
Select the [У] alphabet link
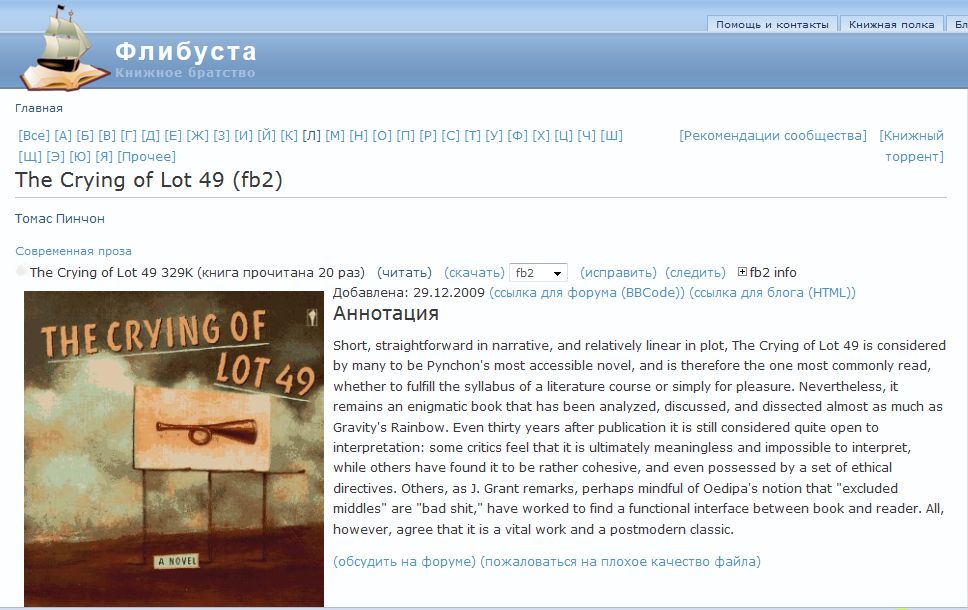point(494,135)
